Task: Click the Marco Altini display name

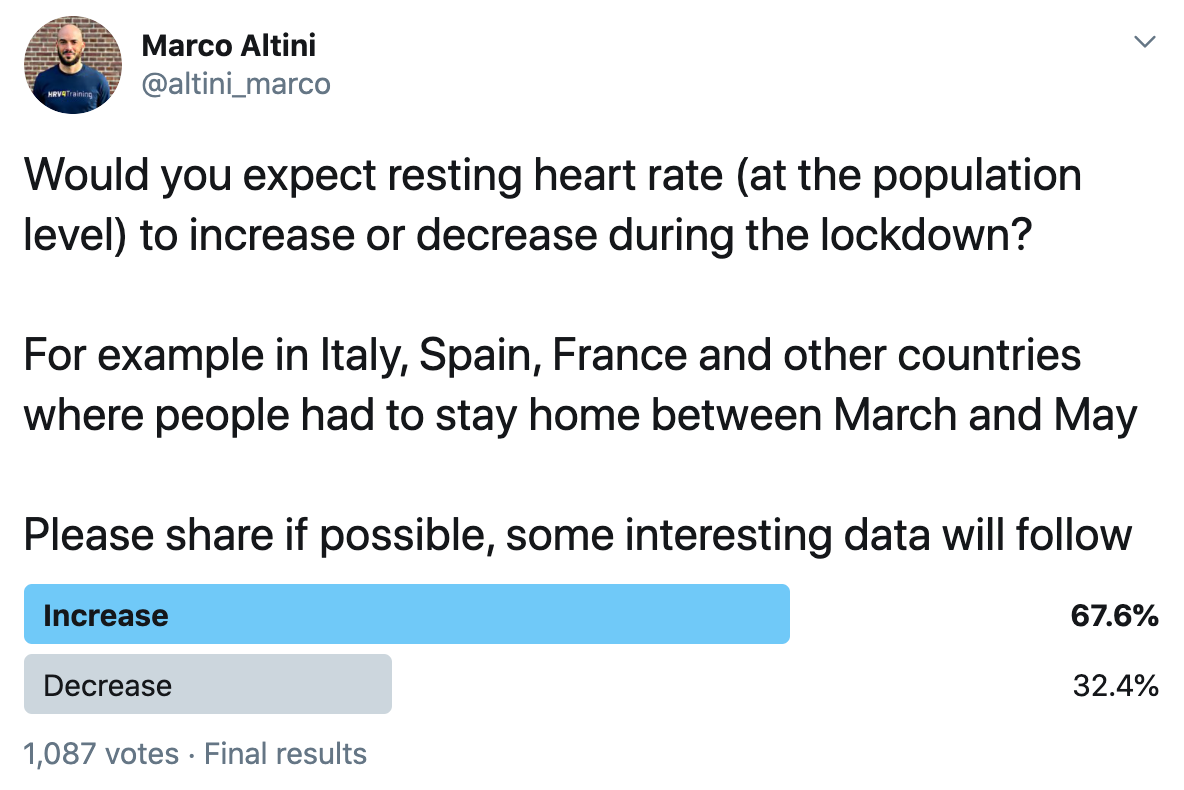Action: (229, 45)
